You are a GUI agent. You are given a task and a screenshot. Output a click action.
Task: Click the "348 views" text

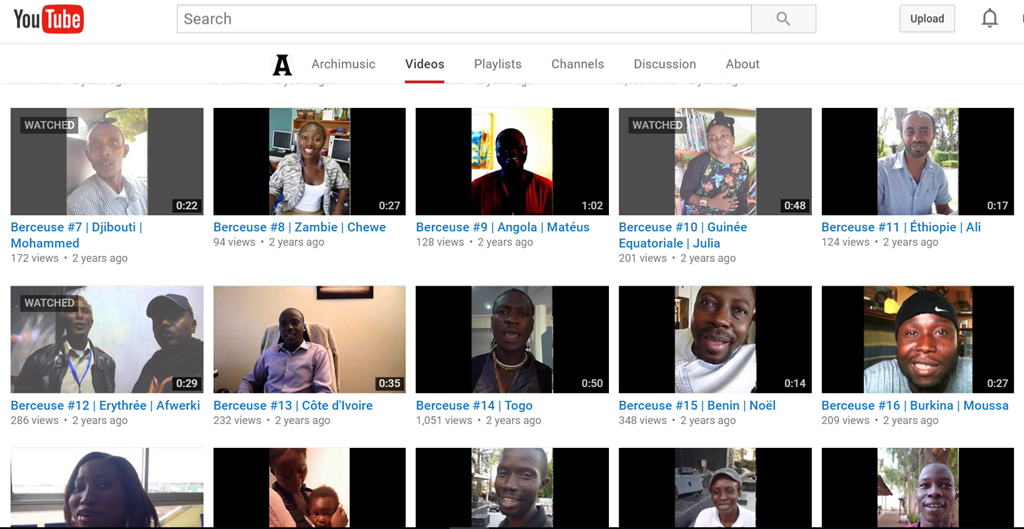coord(643,421)
